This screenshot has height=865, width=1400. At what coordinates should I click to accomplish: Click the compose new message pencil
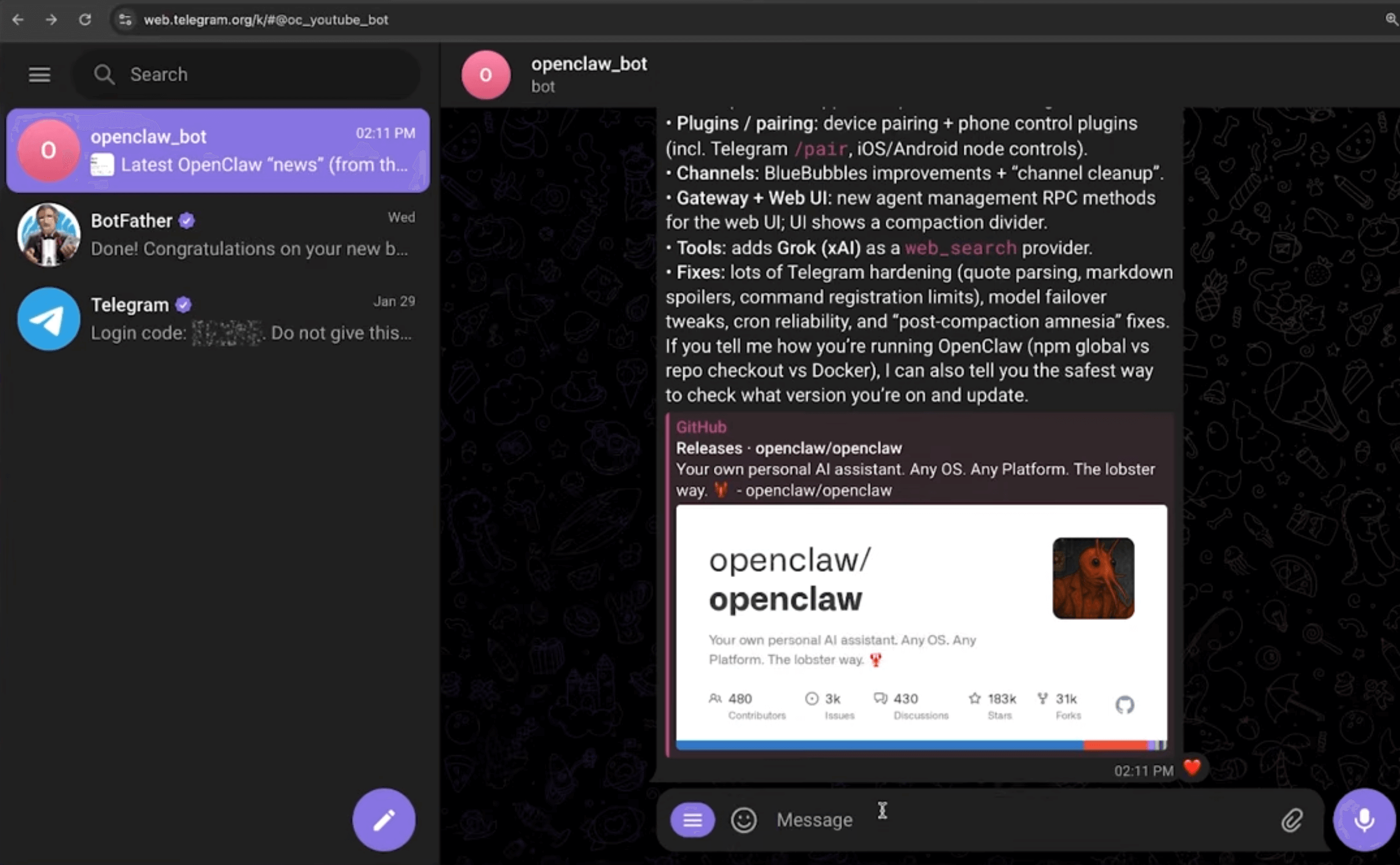click(384, 819)
